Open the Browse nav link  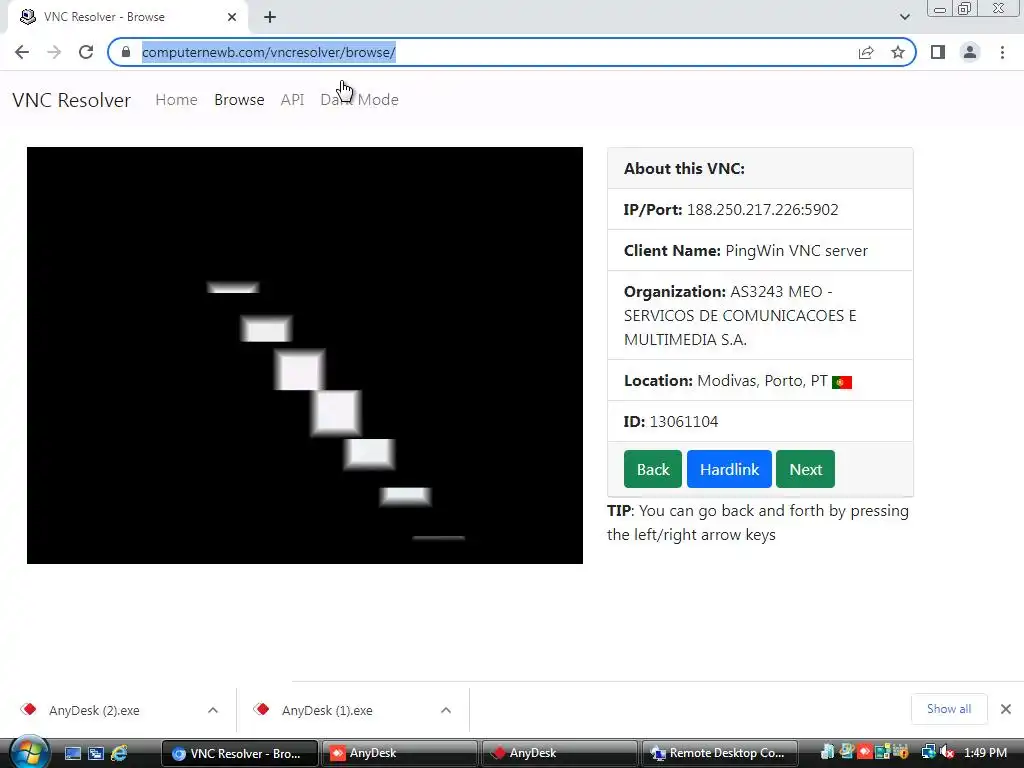click(239, 100)
